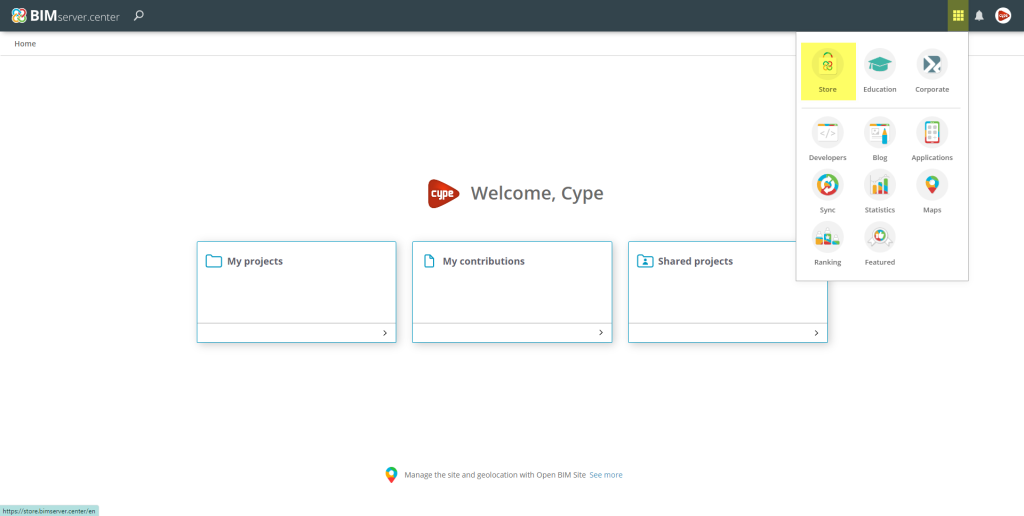The width and height of the screenshot is (1024, 516).
Task: Open the Sync icon
Action: pyautogui.click(x=827, y=185)
